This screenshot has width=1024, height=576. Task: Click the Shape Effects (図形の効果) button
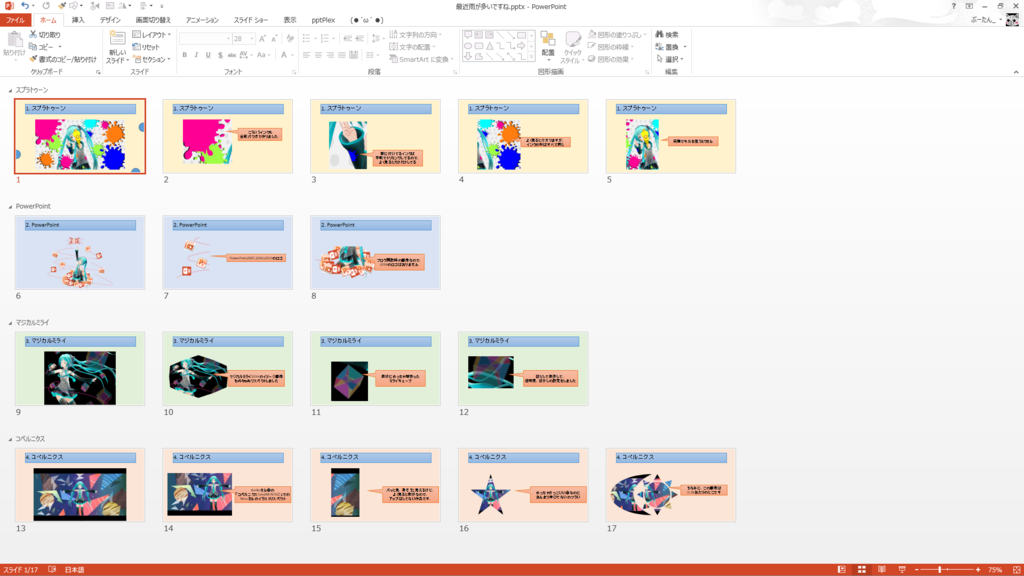(613, 59)
